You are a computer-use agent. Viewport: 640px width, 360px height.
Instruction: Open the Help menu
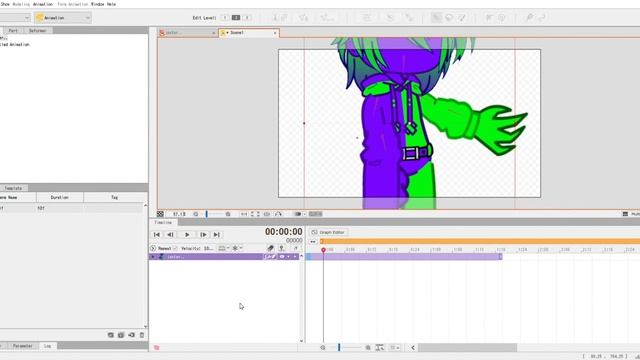(x=111, y=4)
